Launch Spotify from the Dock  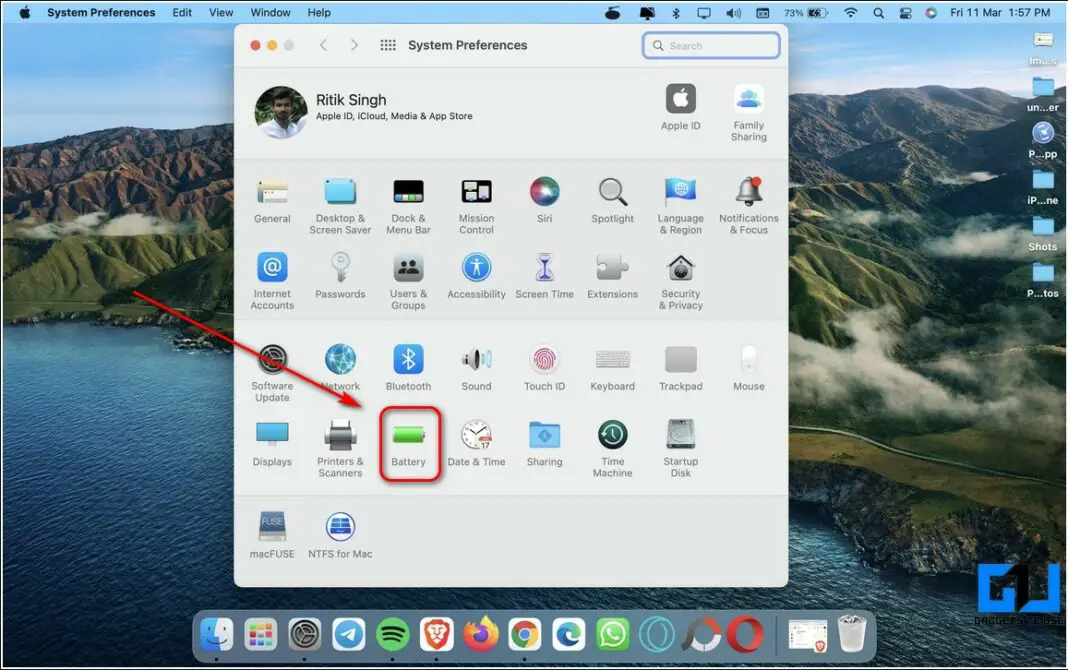[392, 634]
